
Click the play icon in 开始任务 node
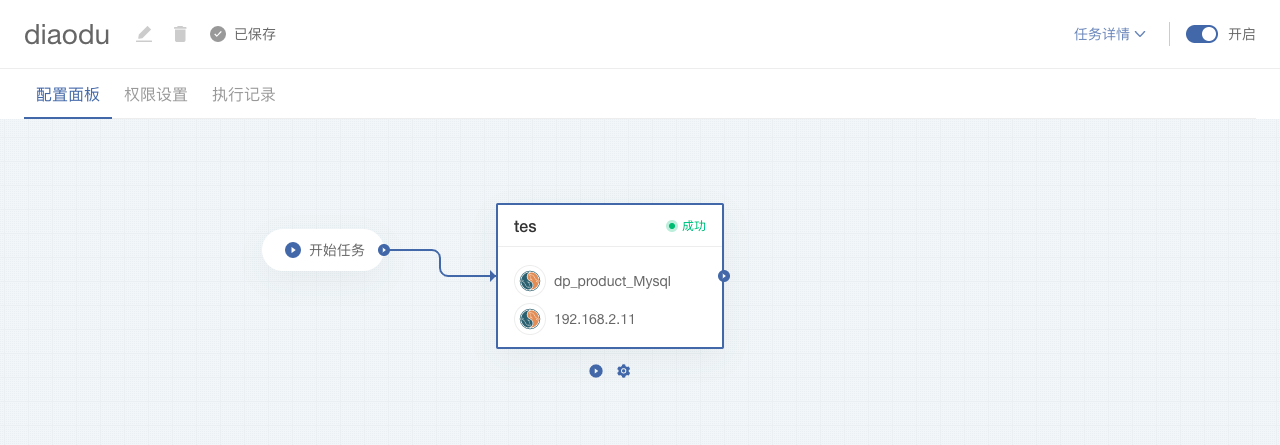293,250
